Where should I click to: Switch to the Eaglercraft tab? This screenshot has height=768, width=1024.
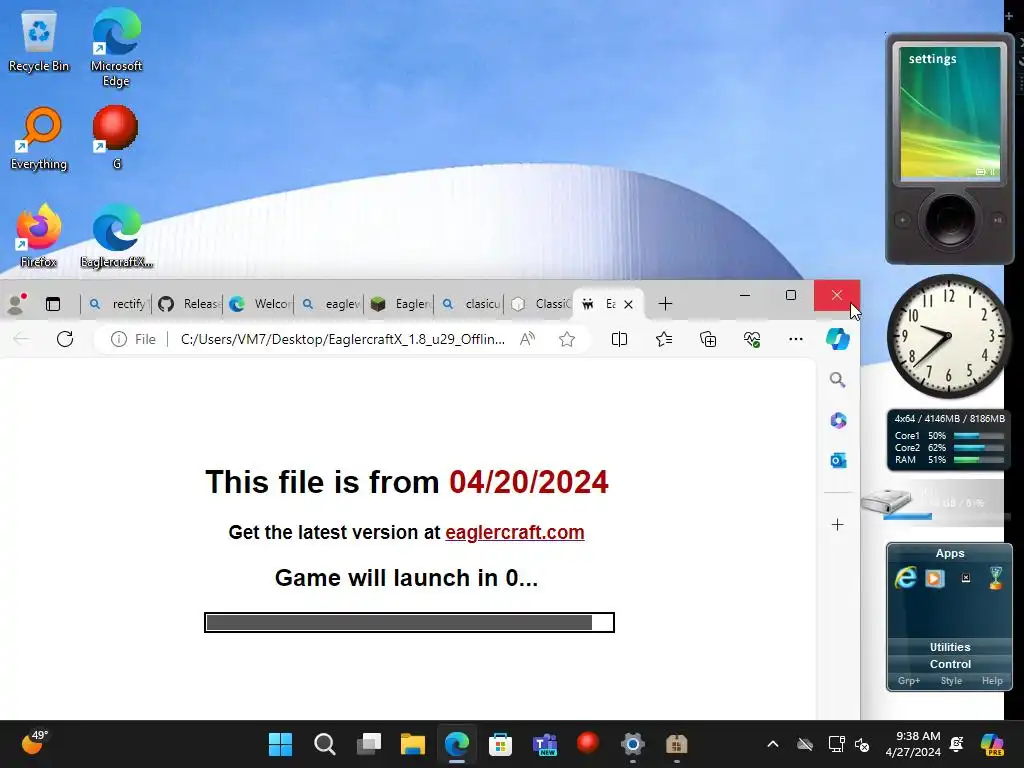401,304
